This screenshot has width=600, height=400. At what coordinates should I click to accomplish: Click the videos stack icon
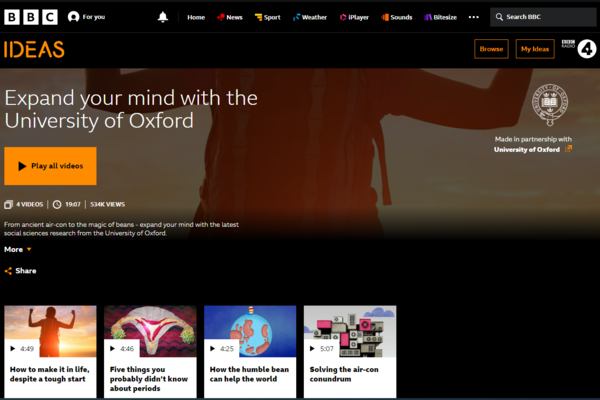pyautogui.click(x=8, y=204)
